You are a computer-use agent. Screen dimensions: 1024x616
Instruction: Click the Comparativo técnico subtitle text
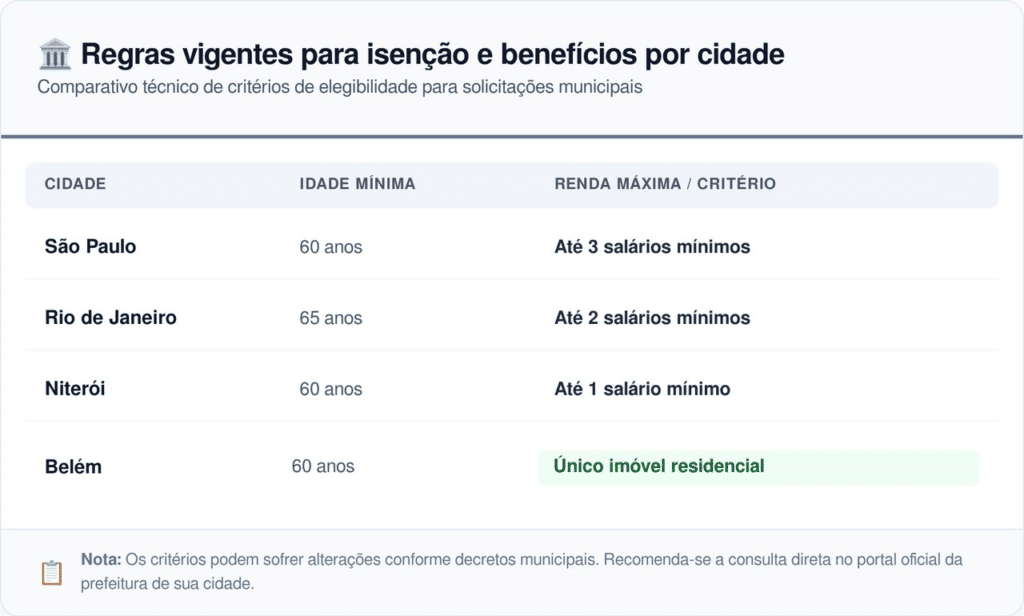(339, 87)
